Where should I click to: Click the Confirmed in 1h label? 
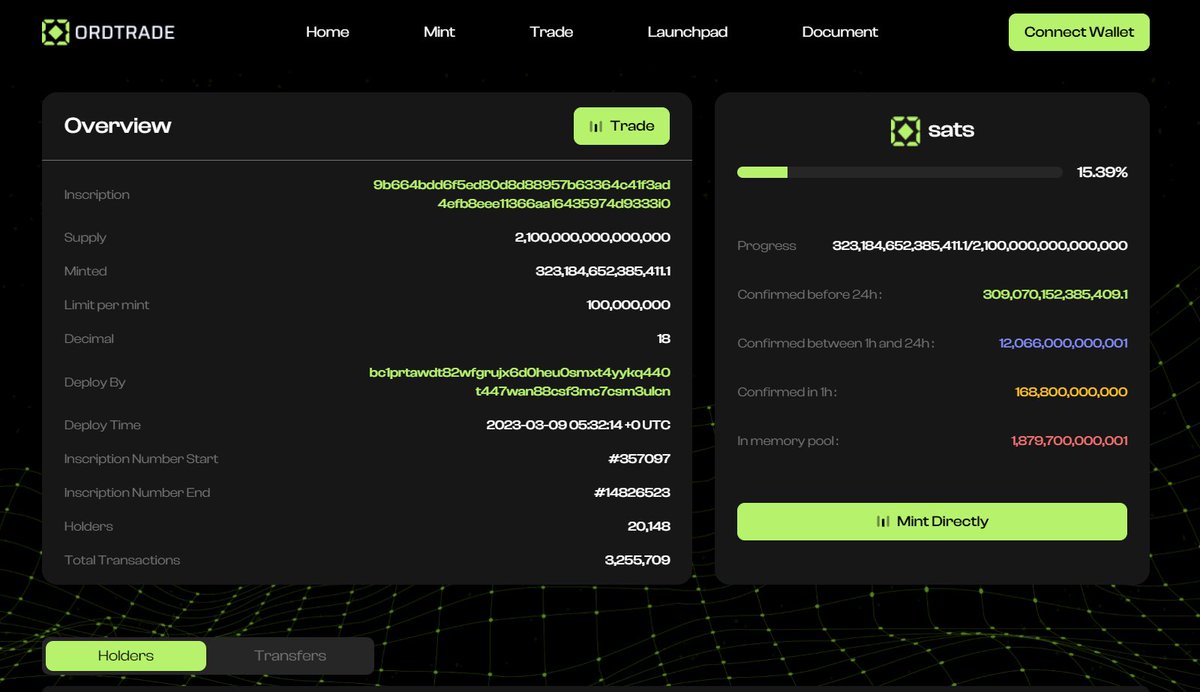click(x=787, y=392)
